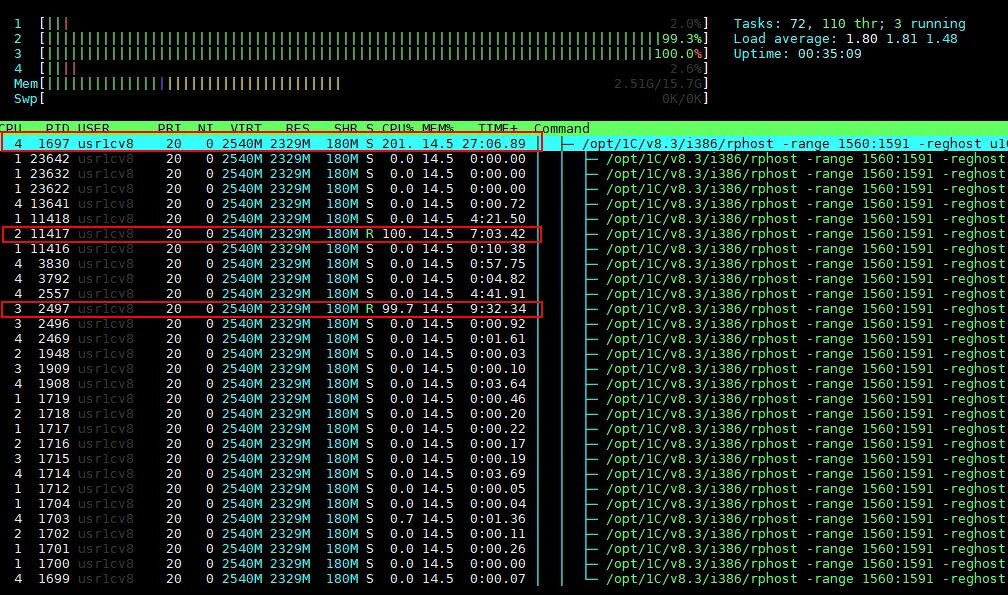Click the CPU% value 99.7
This screenshot has width=1008, height=595.
click(x=398, y=308)
